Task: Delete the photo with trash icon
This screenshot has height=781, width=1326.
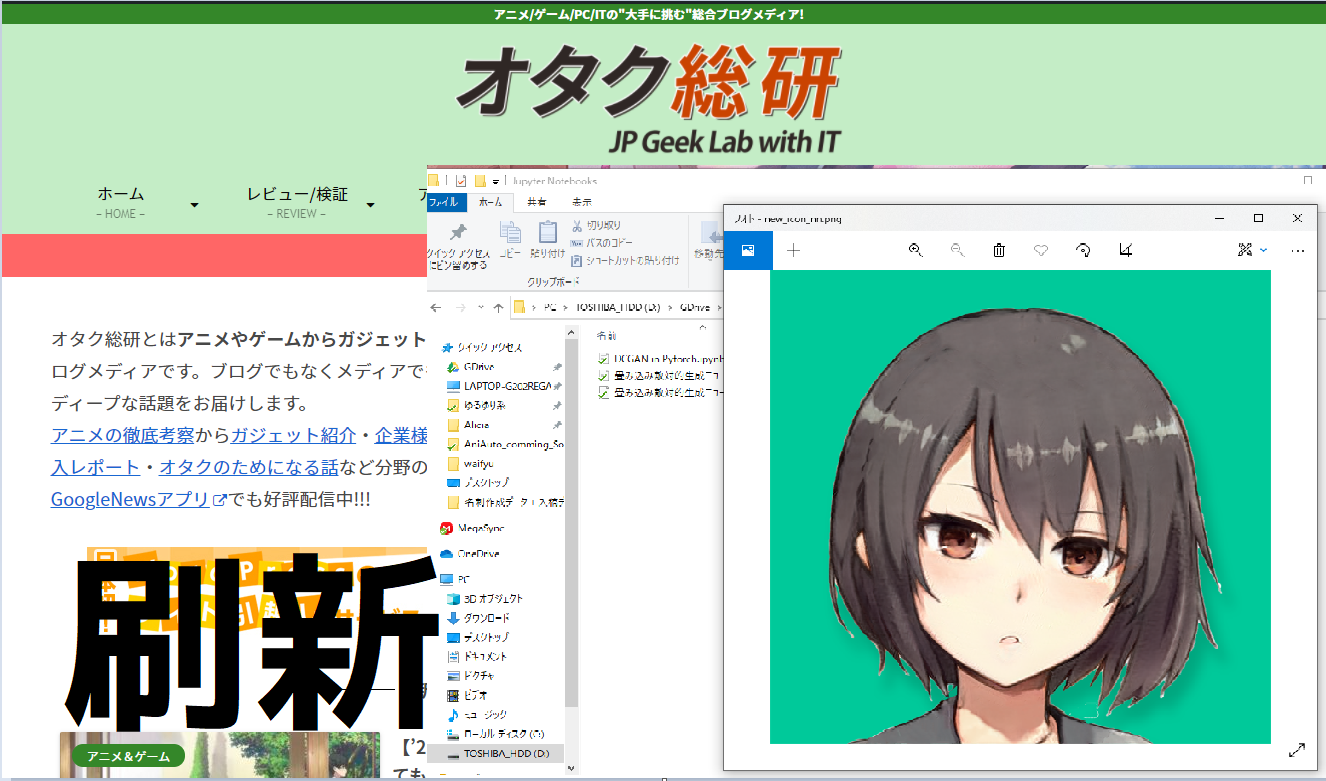Action: point(999,250)
